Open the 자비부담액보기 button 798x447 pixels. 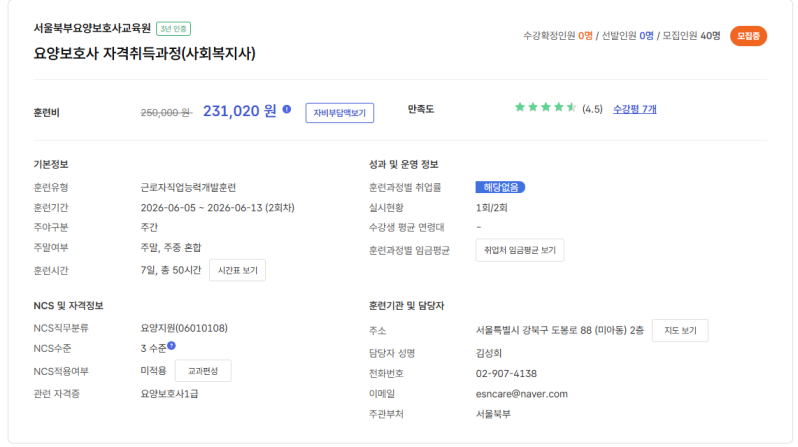pos(340,112)
